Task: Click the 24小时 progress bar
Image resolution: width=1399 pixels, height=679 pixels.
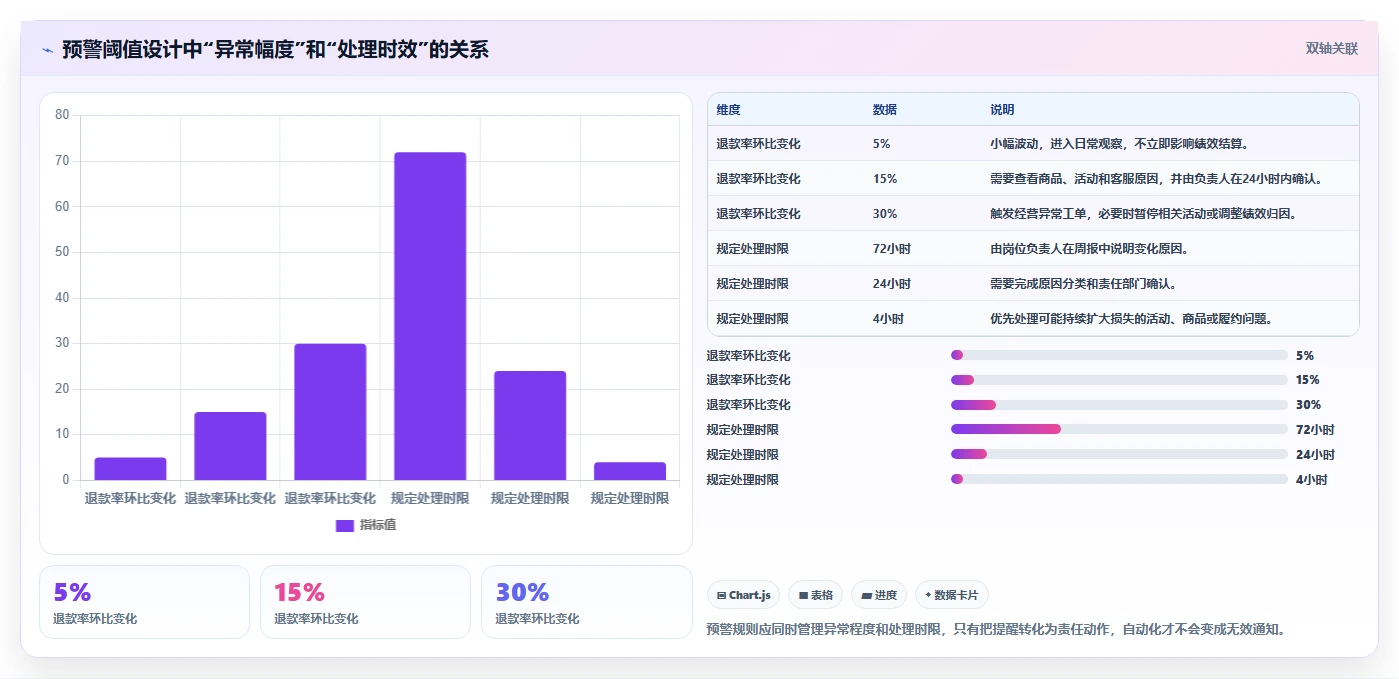Action: click(1119, 454)
